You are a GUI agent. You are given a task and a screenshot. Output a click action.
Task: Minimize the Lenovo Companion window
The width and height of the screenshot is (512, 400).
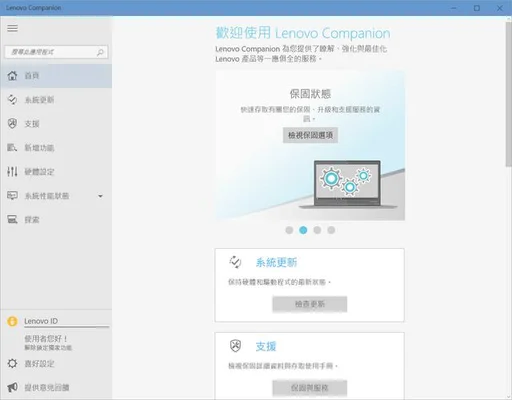(x=454, y=8)
